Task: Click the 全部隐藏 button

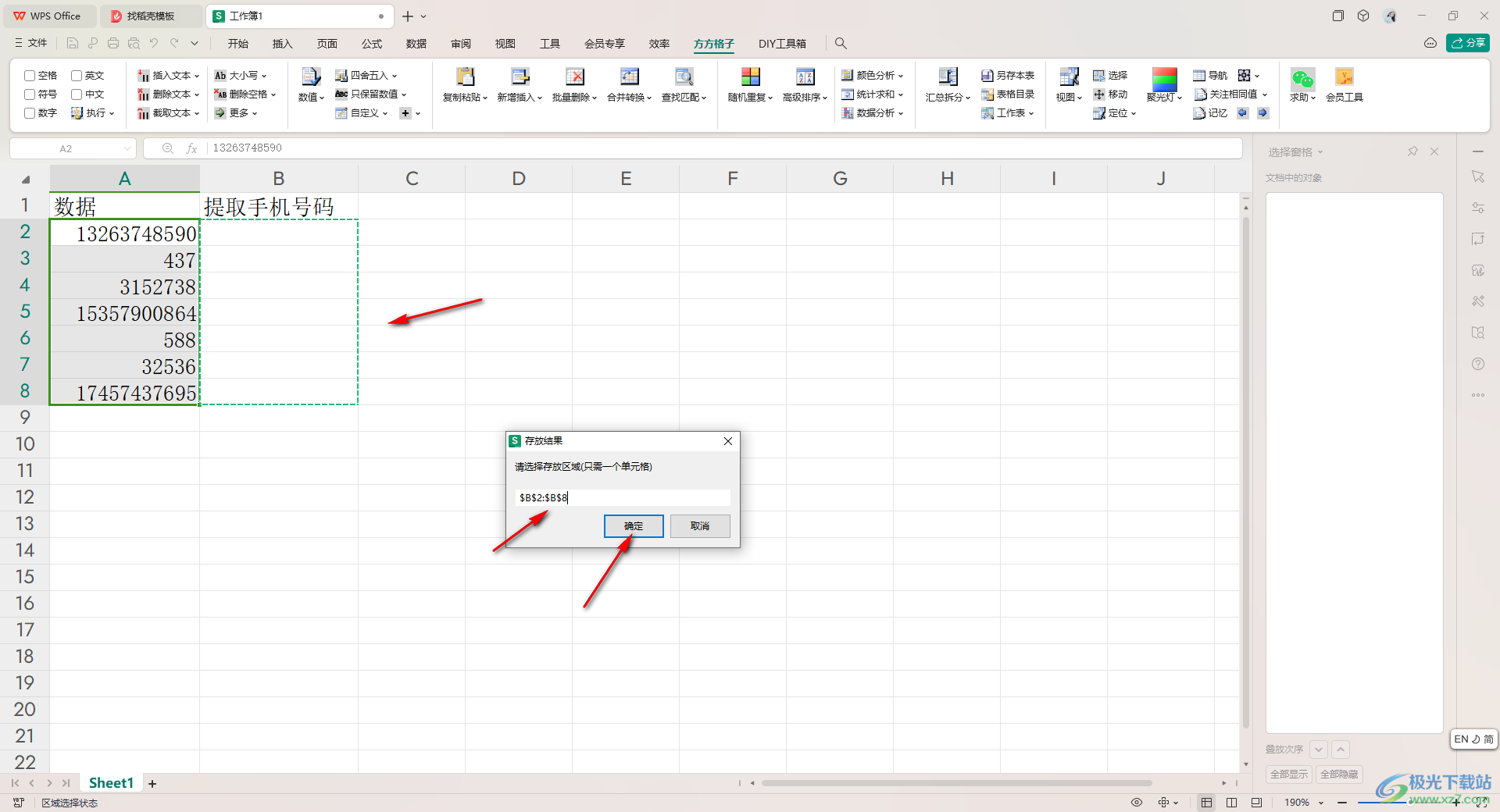Action: tap(1339, 775)
